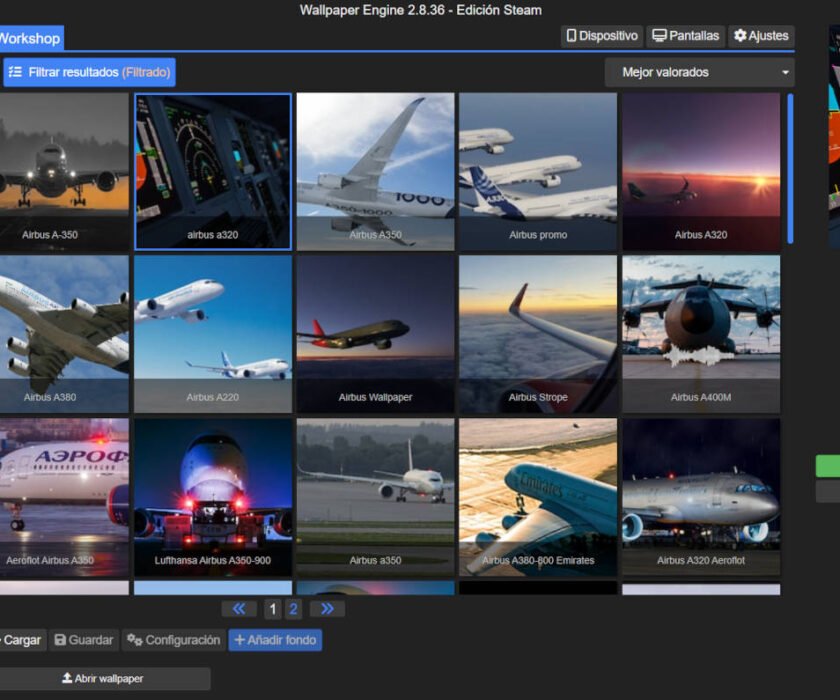Select the Airbus A400M wallpaper thumbnail
840x700 pixels.
point(701,334)
